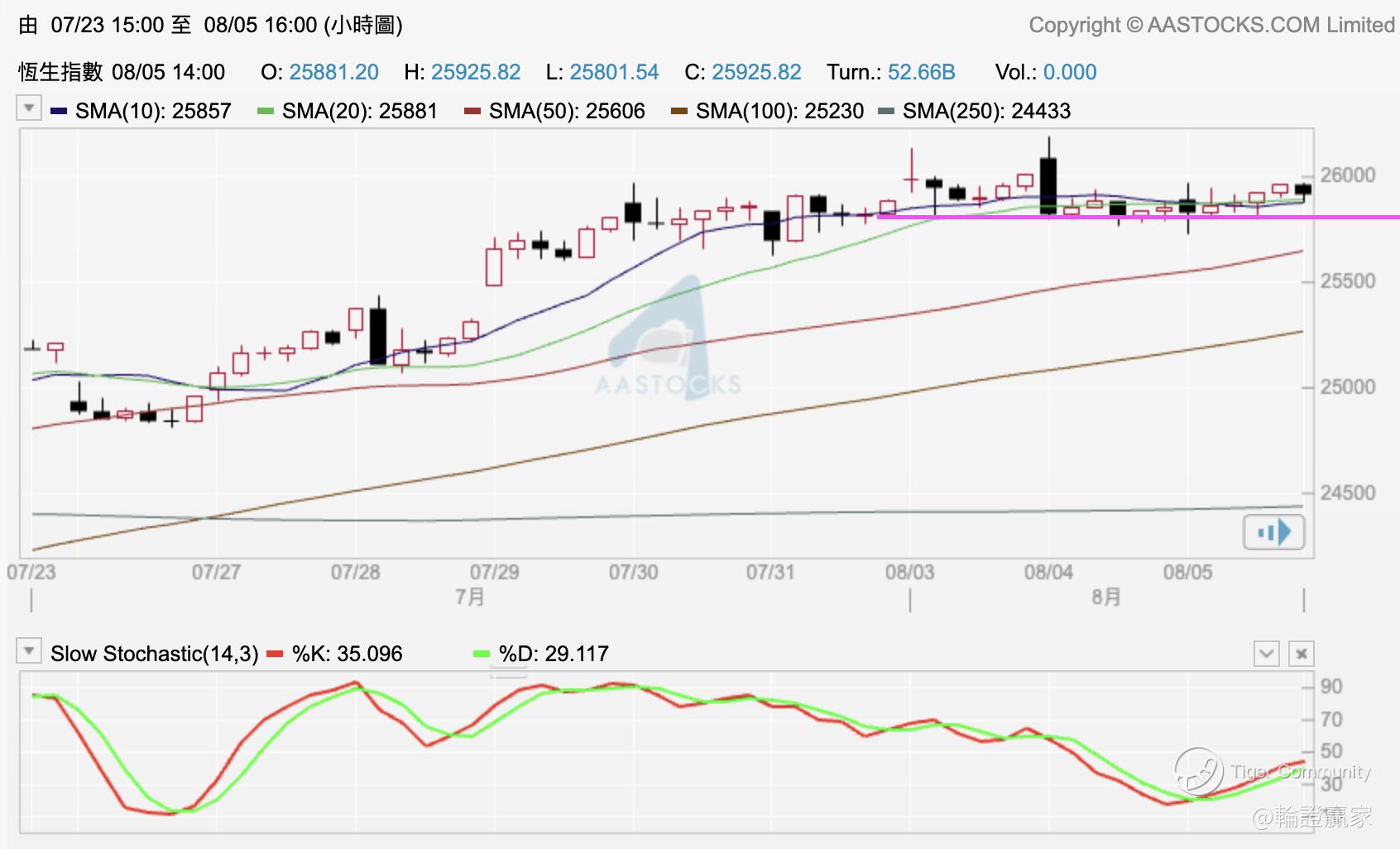Click the low price 25801.54
Viewport: 1400px width, 849px height.
(614, 72)
